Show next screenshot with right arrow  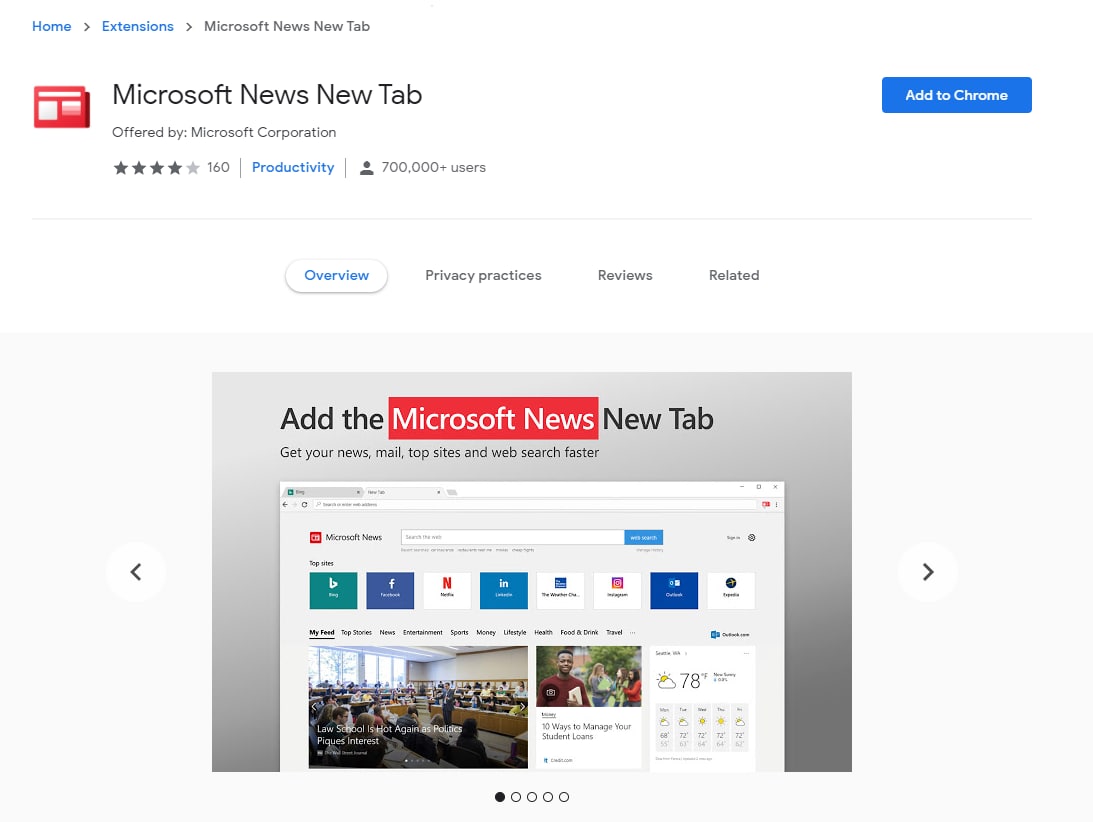928,572
